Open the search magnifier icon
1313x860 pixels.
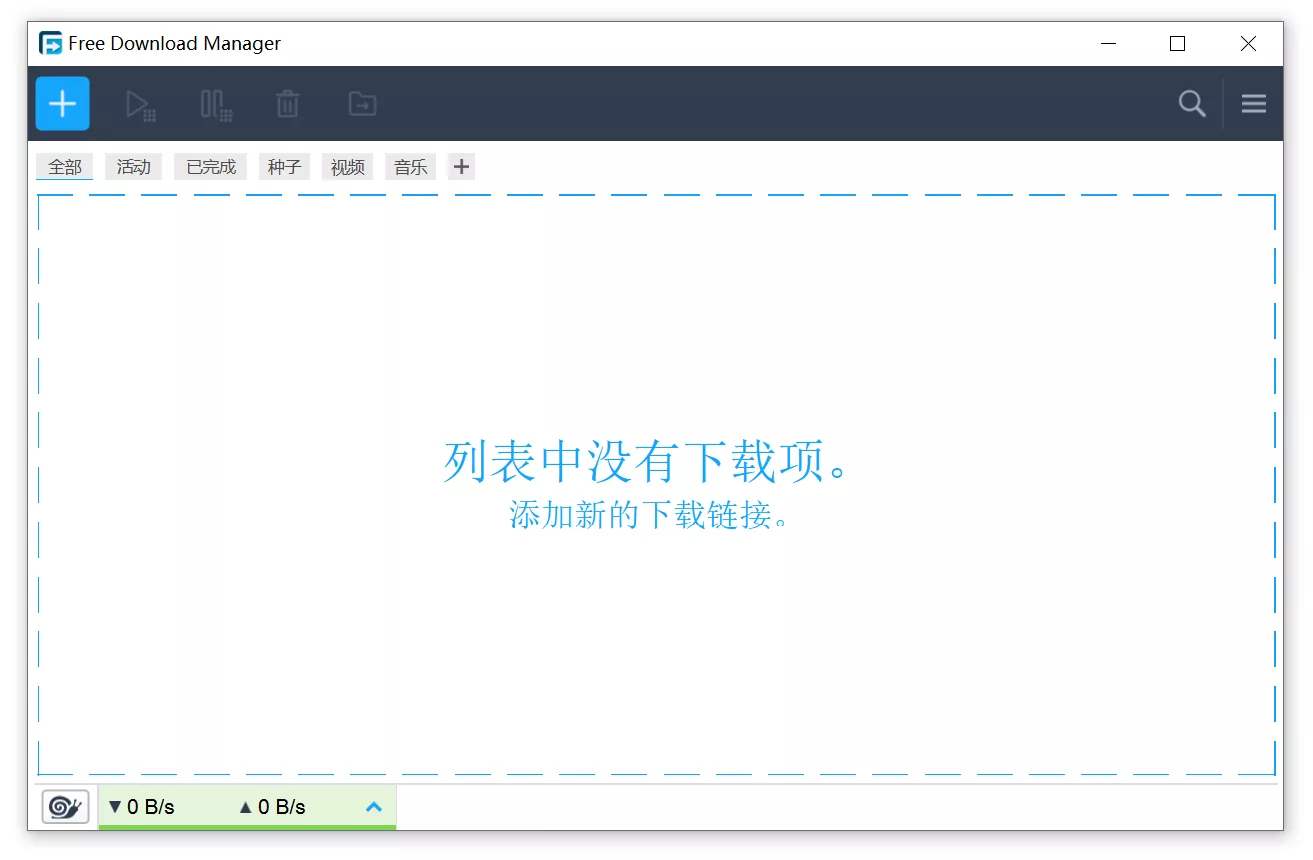pyautogui.click(x=1191, y=103)
